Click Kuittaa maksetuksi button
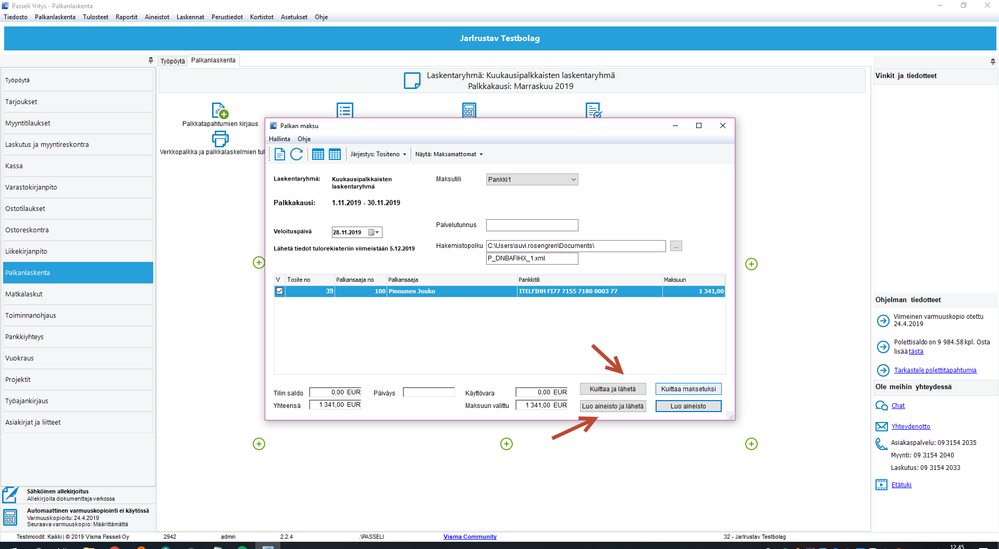This screenshot has width=999, height=549. click(688, 389)
